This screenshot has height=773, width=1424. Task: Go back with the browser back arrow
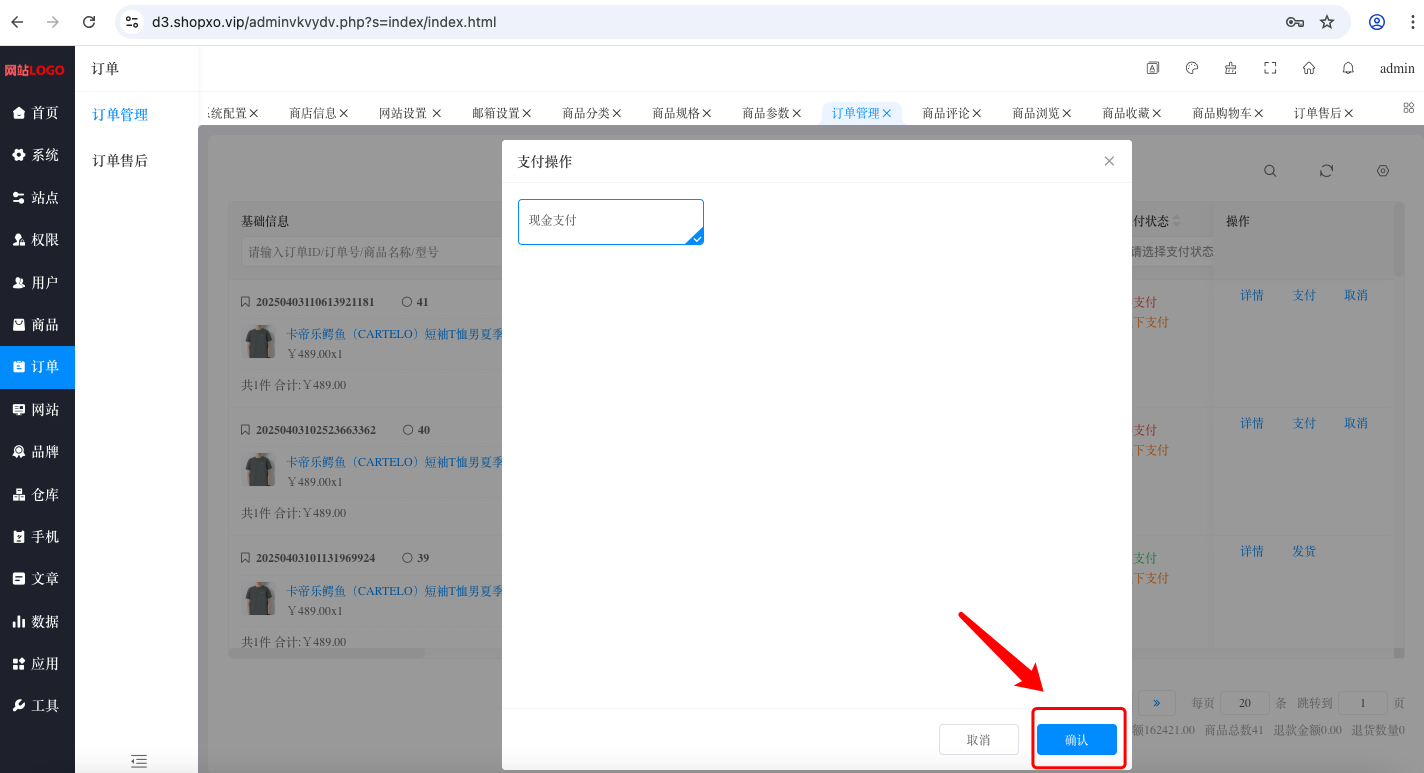pyautogui.click(x=17, y=22)
